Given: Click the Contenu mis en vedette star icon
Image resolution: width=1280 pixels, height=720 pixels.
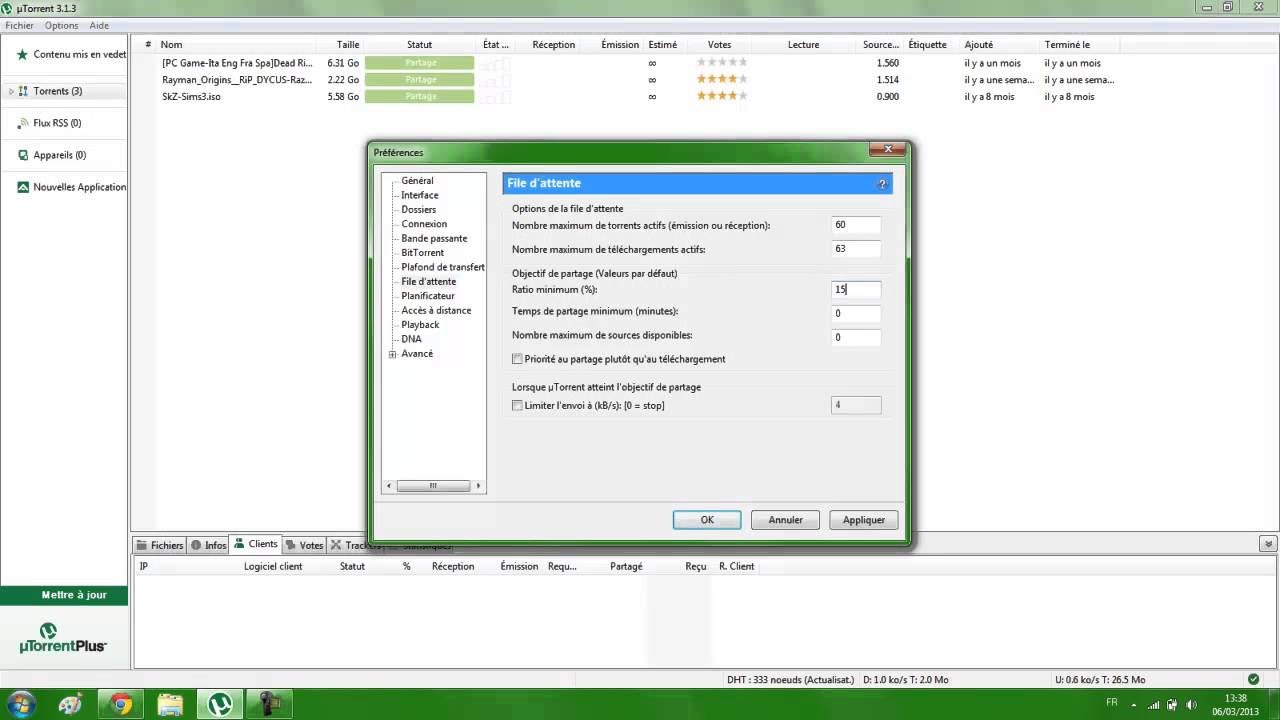Looking at the screenshot, I should pyautogui.click(x=22, y=55).
